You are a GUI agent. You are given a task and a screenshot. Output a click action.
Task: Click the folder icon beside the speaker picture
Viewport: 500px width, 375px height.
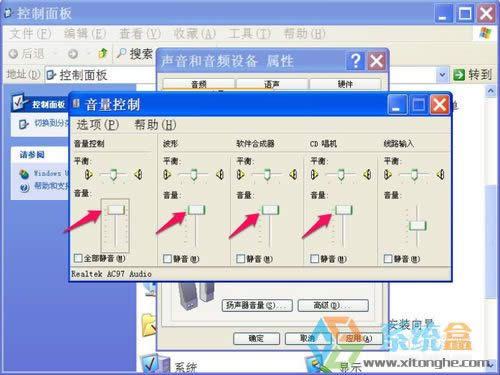pos(149,325)
